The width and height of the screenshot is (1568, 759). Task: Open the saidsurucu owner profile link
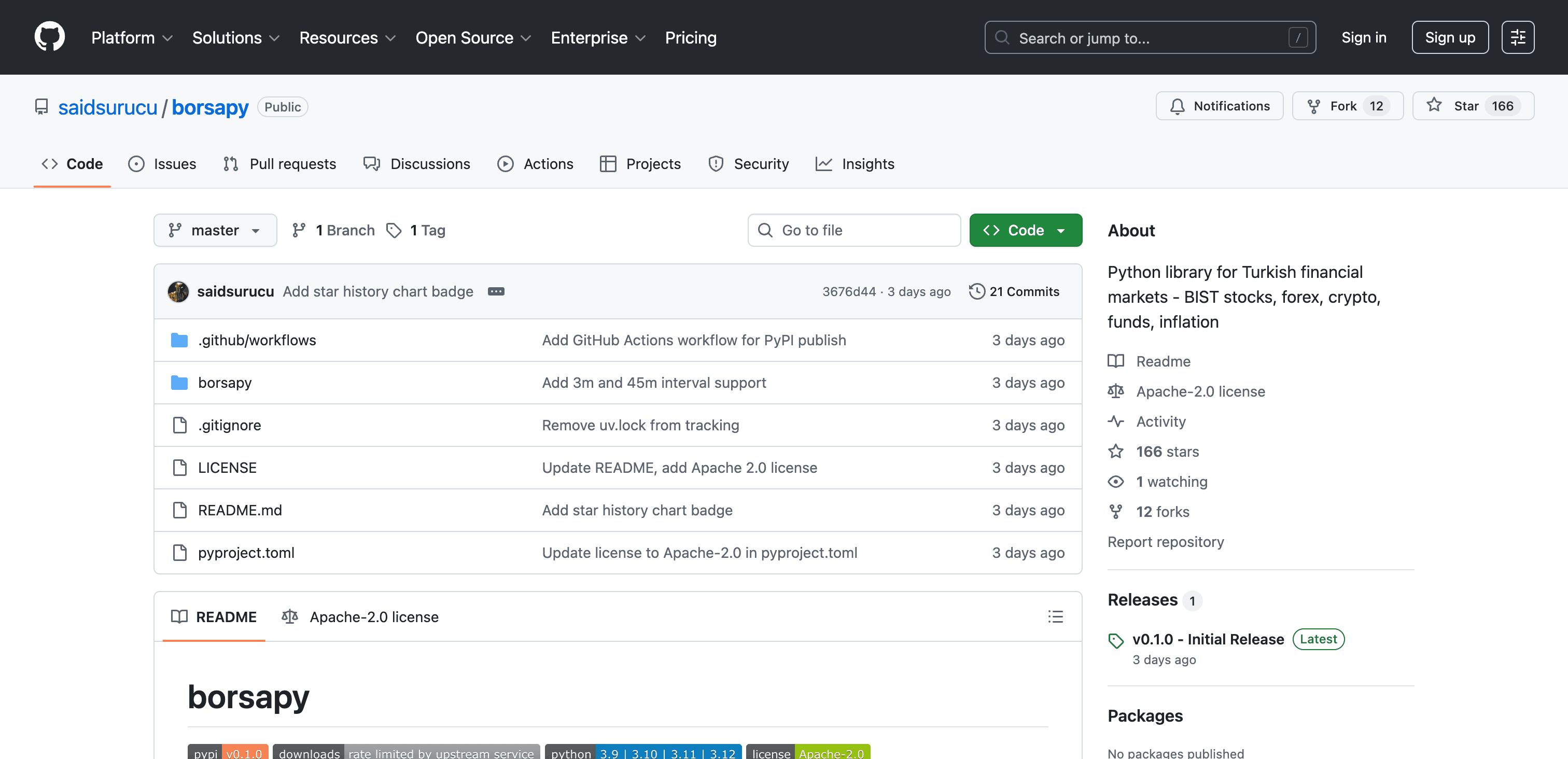pyautogui.click(x=108, y=107)
